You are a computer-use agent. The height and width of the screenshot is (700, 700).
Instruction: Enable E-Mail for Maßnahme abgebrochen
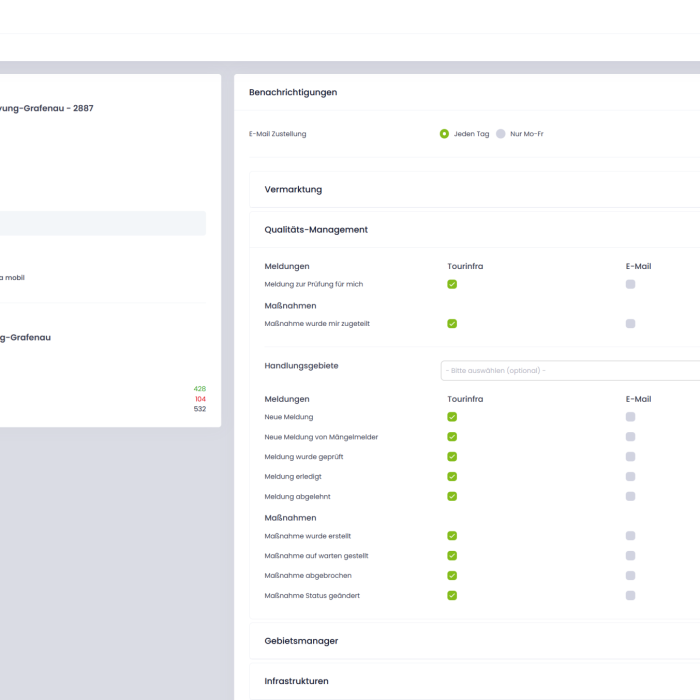pyautogui.click(x=630, y=576)
